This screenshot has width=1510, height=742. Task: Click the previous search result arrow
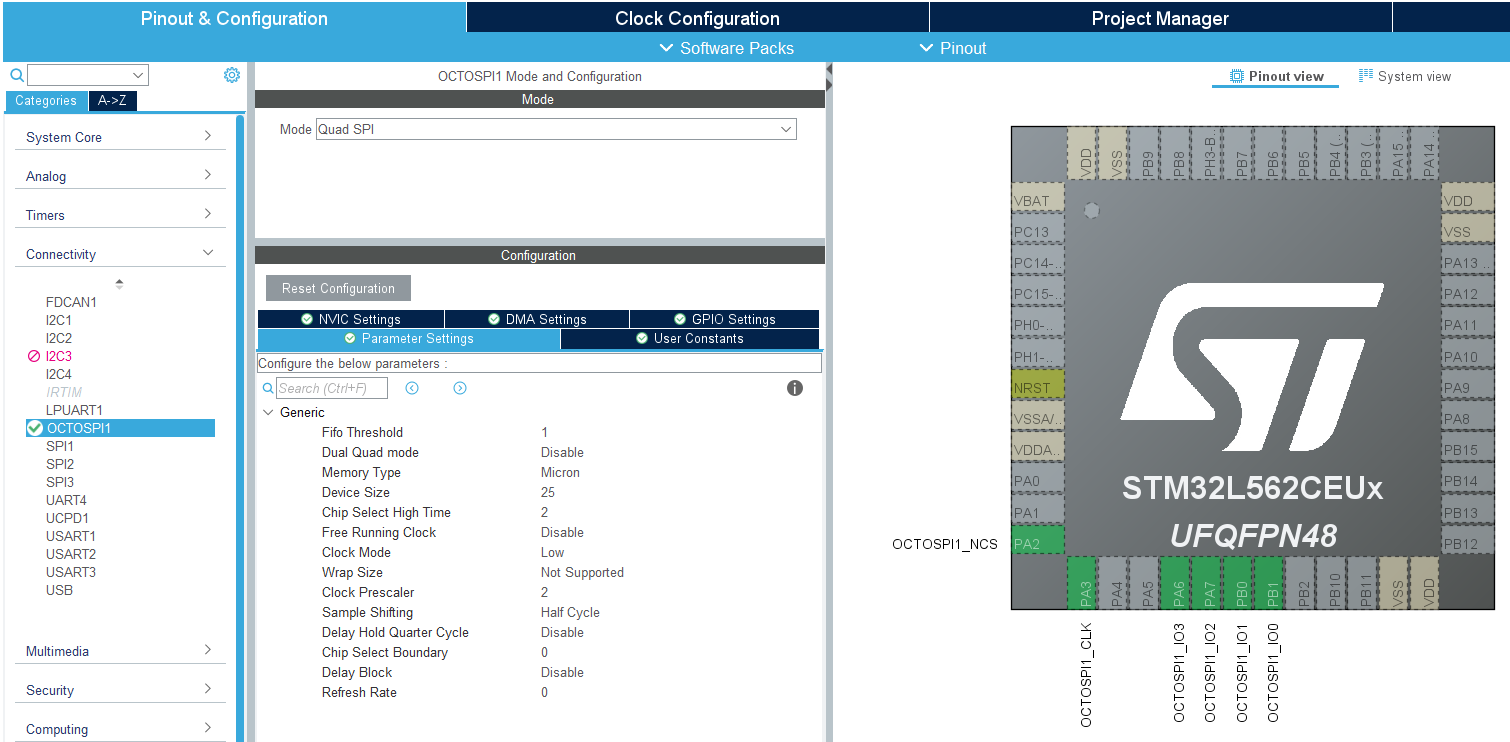[x=412, y=388]
